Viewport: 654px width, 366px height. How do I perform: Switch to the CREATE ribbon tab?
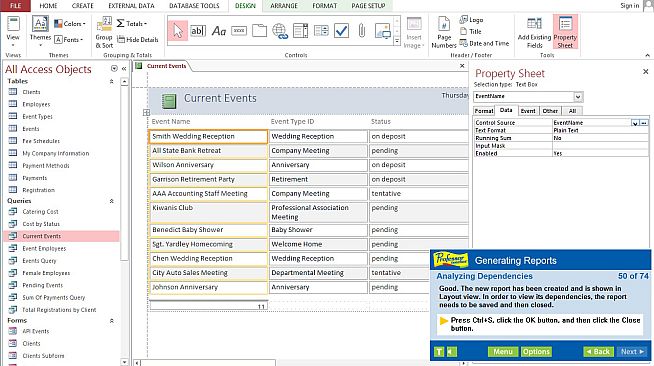point(83,6)
